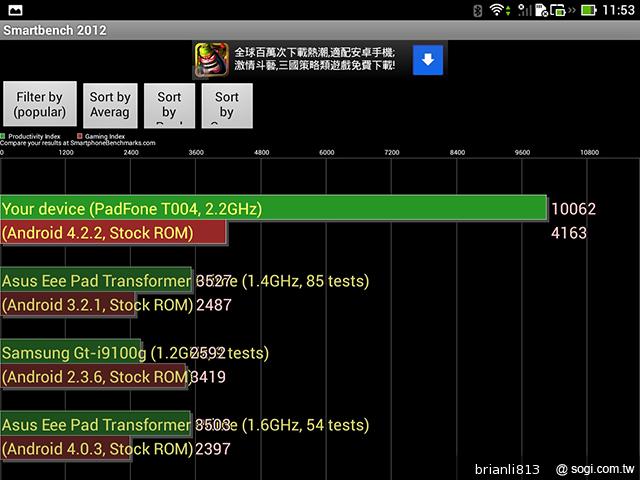Select the Android 3.2.1 Stock ROM bar
The image size is (640, 480).
click(x=67, y=304)
